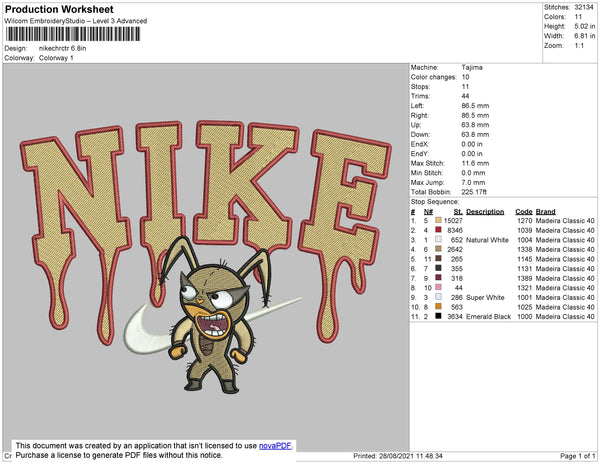Screen dimensions: 600x464
Task: Click the Zoom value 1:1
Action: coord(579,46)
